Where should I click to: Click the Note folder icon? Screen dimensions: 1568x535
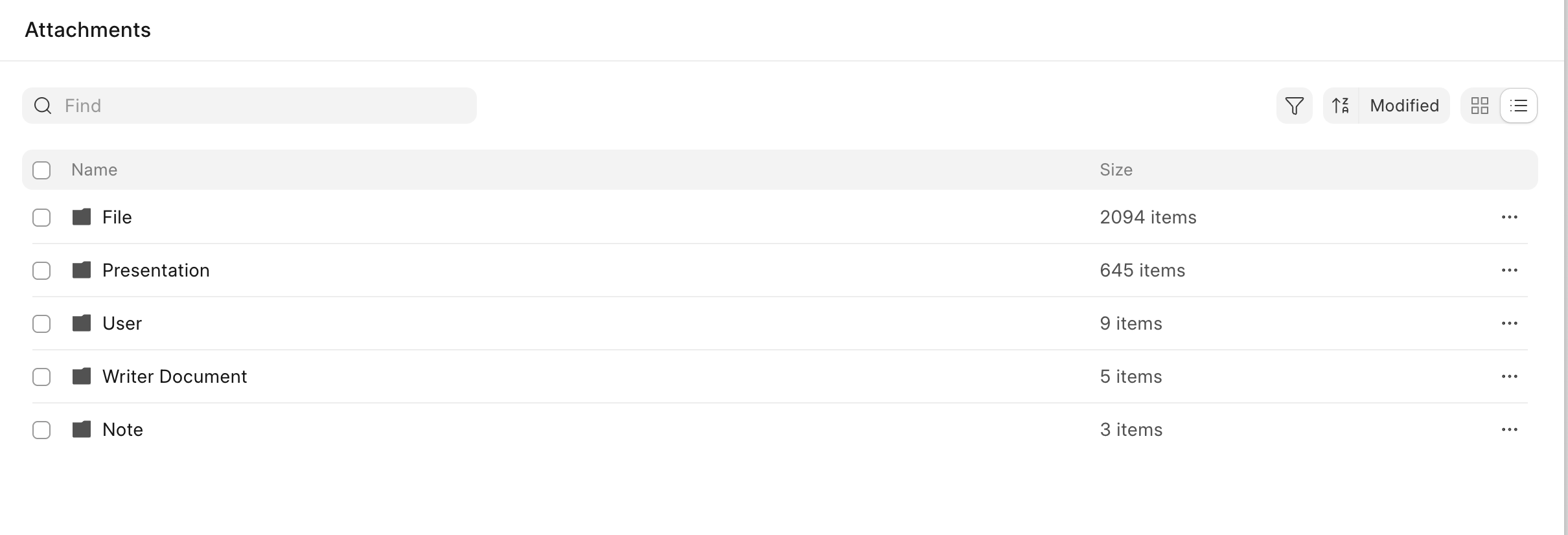point(82,429)
